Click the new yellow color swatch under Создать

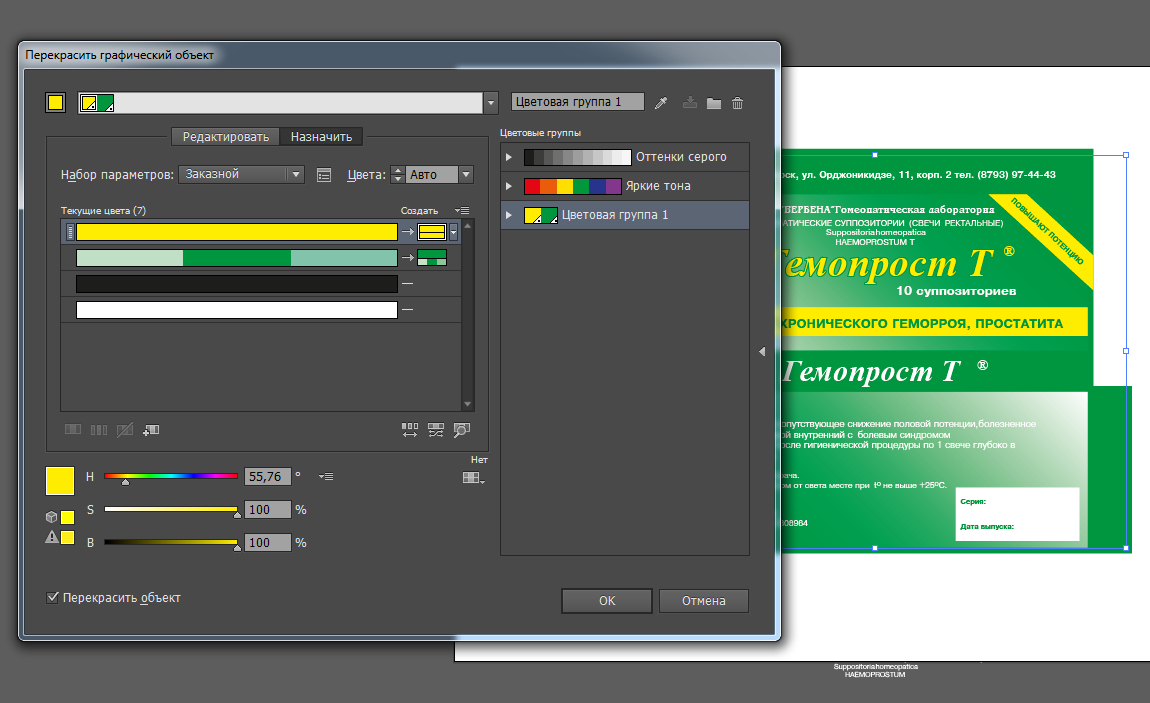[x=432, y=232]
